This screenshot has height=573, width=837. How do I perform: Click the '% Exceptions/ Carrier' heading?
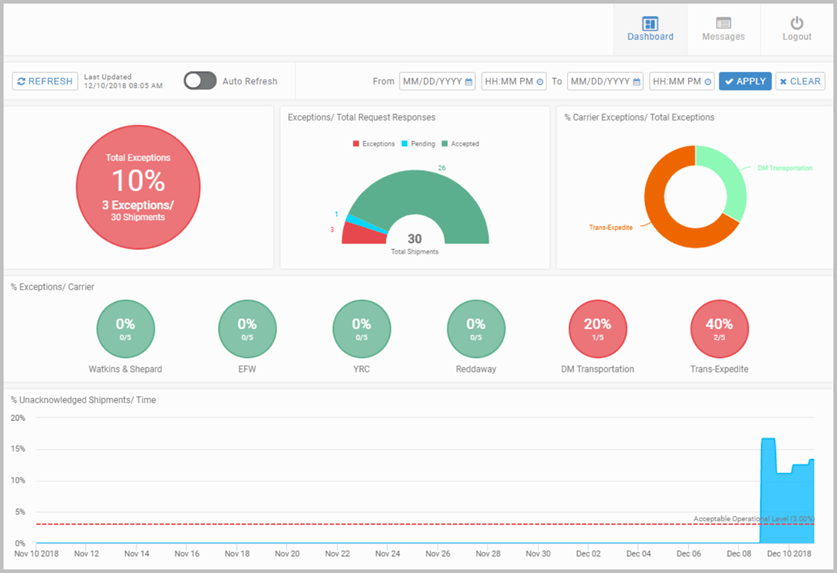52,287
